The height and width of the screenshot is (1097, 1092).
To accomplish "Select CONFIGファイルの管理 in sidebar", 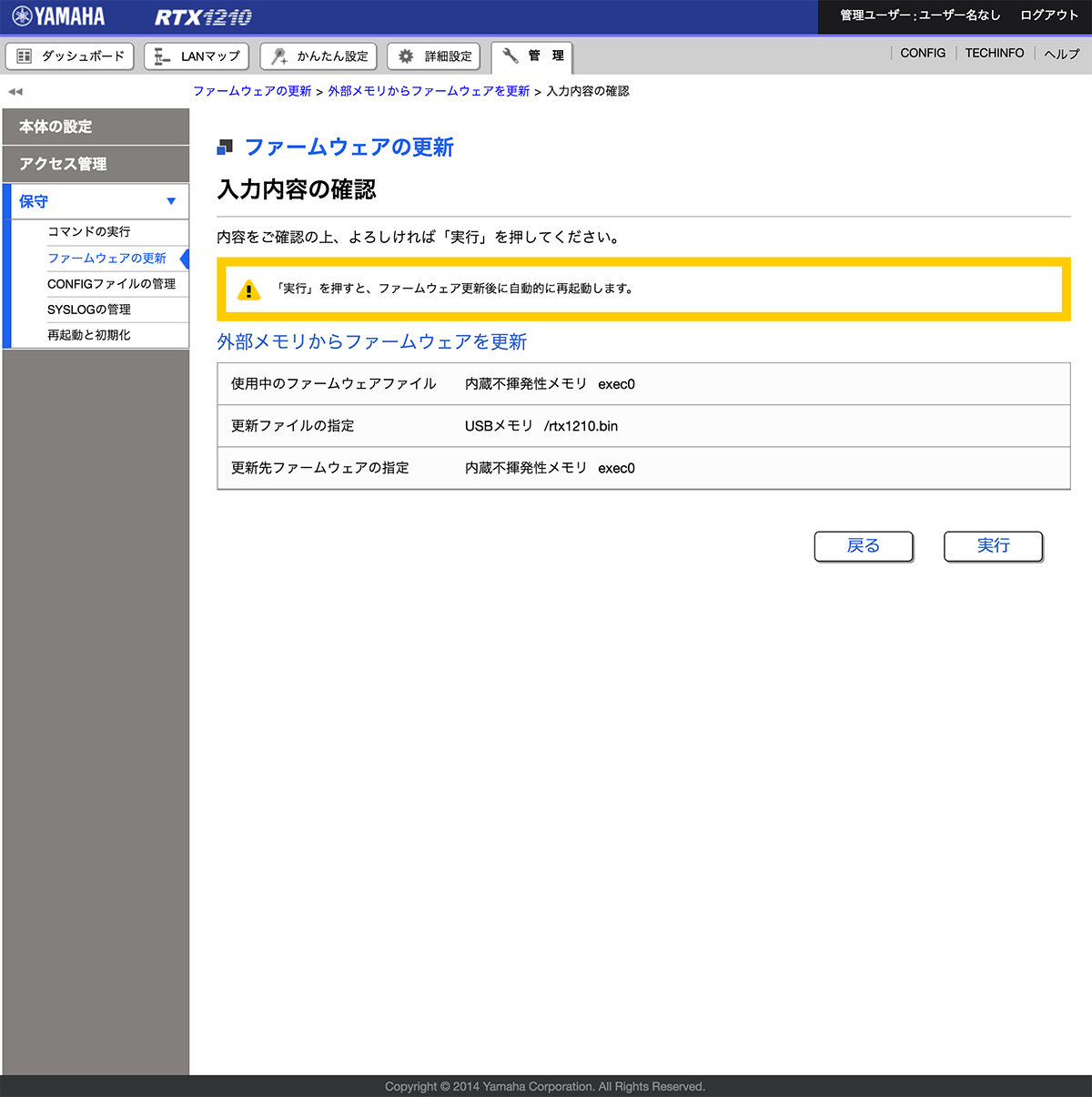I will click(112, 284).
